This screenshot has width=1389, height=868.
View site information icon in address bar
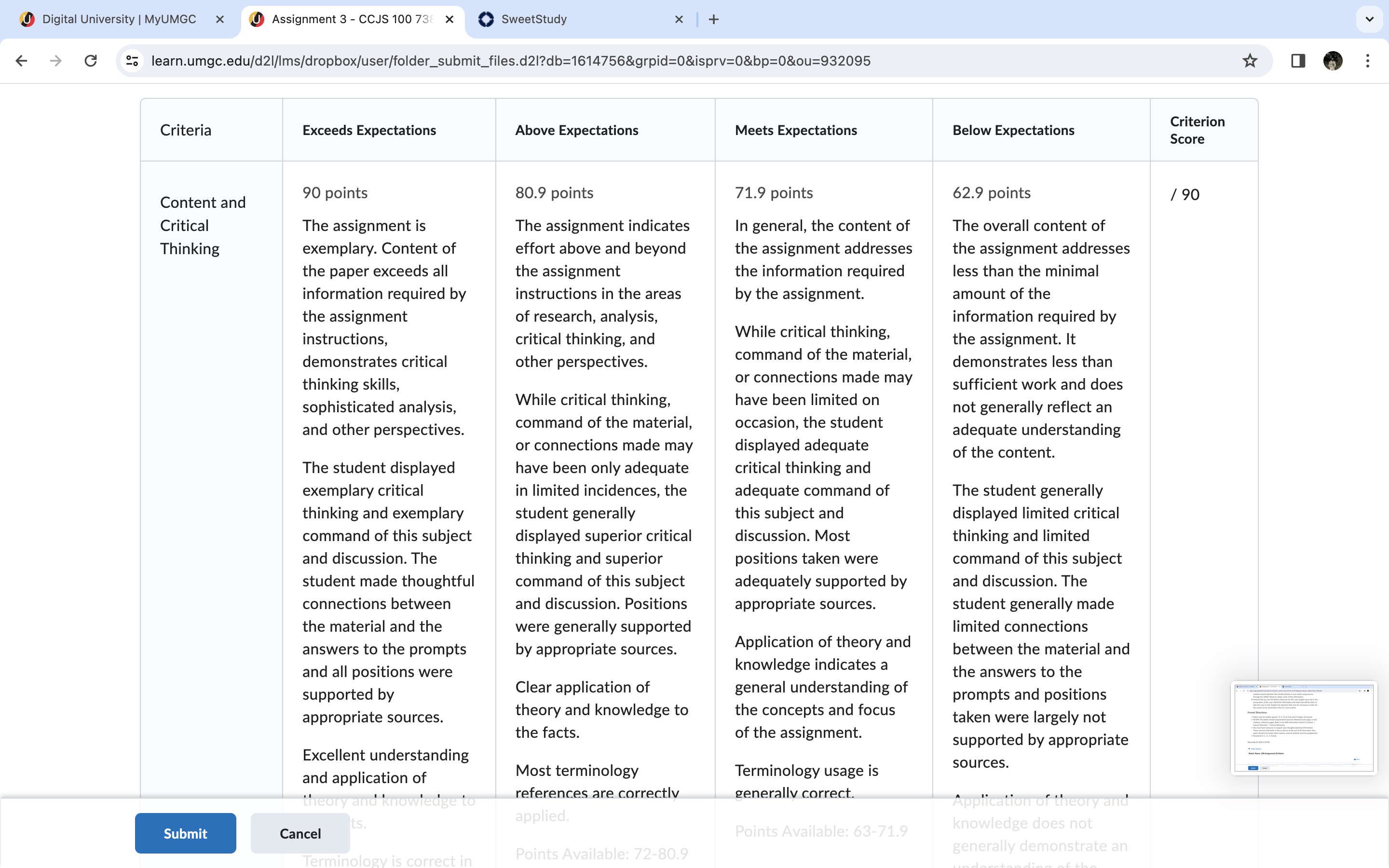(x=133, y=61)
